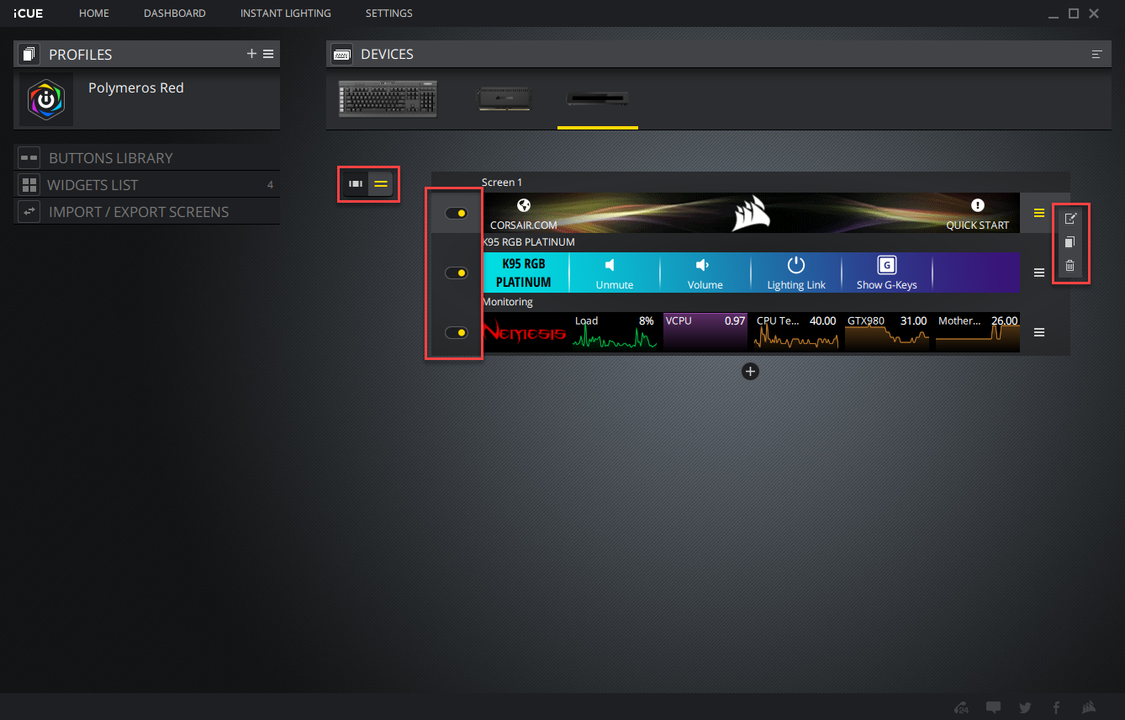Click the Buttons Library icon

(29, 158)
